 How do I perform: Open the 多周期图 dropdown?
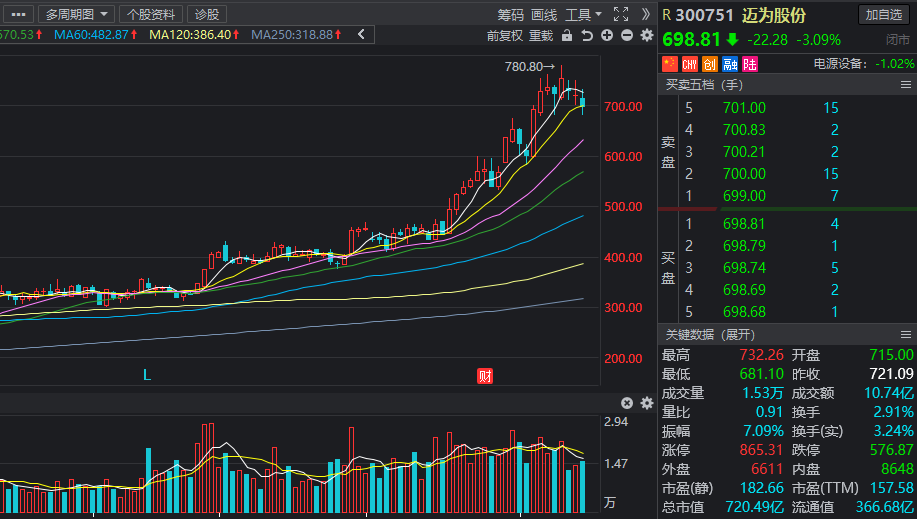point(76,14)
